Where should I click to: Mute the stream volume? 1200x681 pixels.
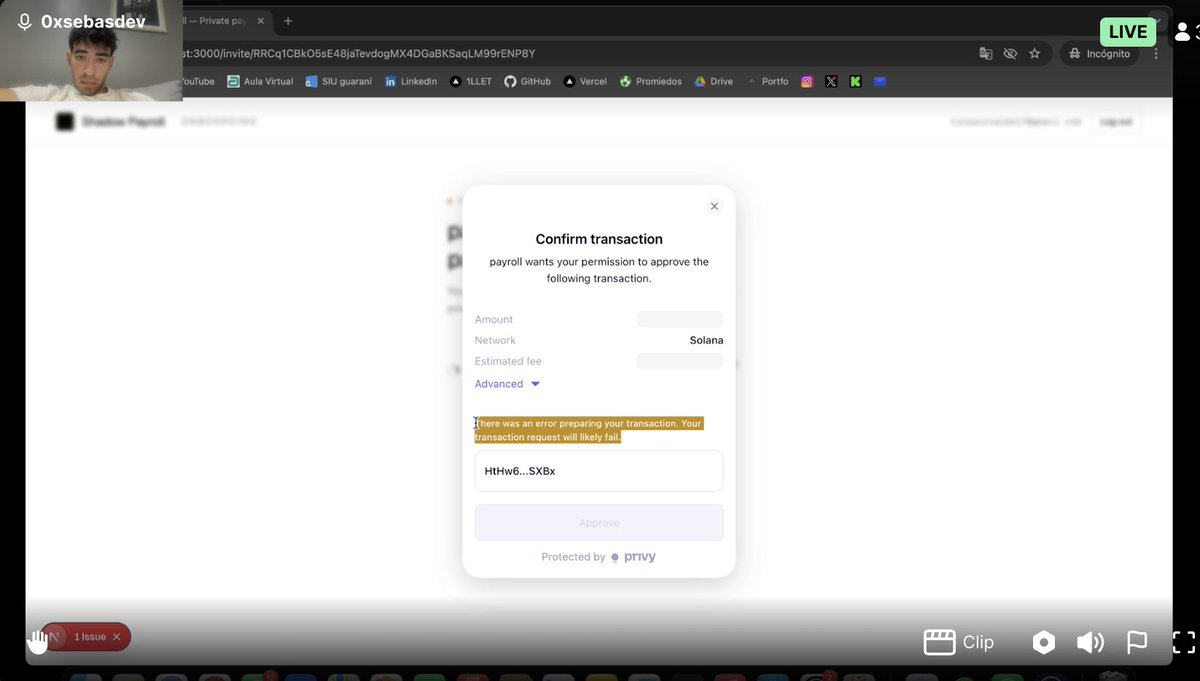[1090, 642]
